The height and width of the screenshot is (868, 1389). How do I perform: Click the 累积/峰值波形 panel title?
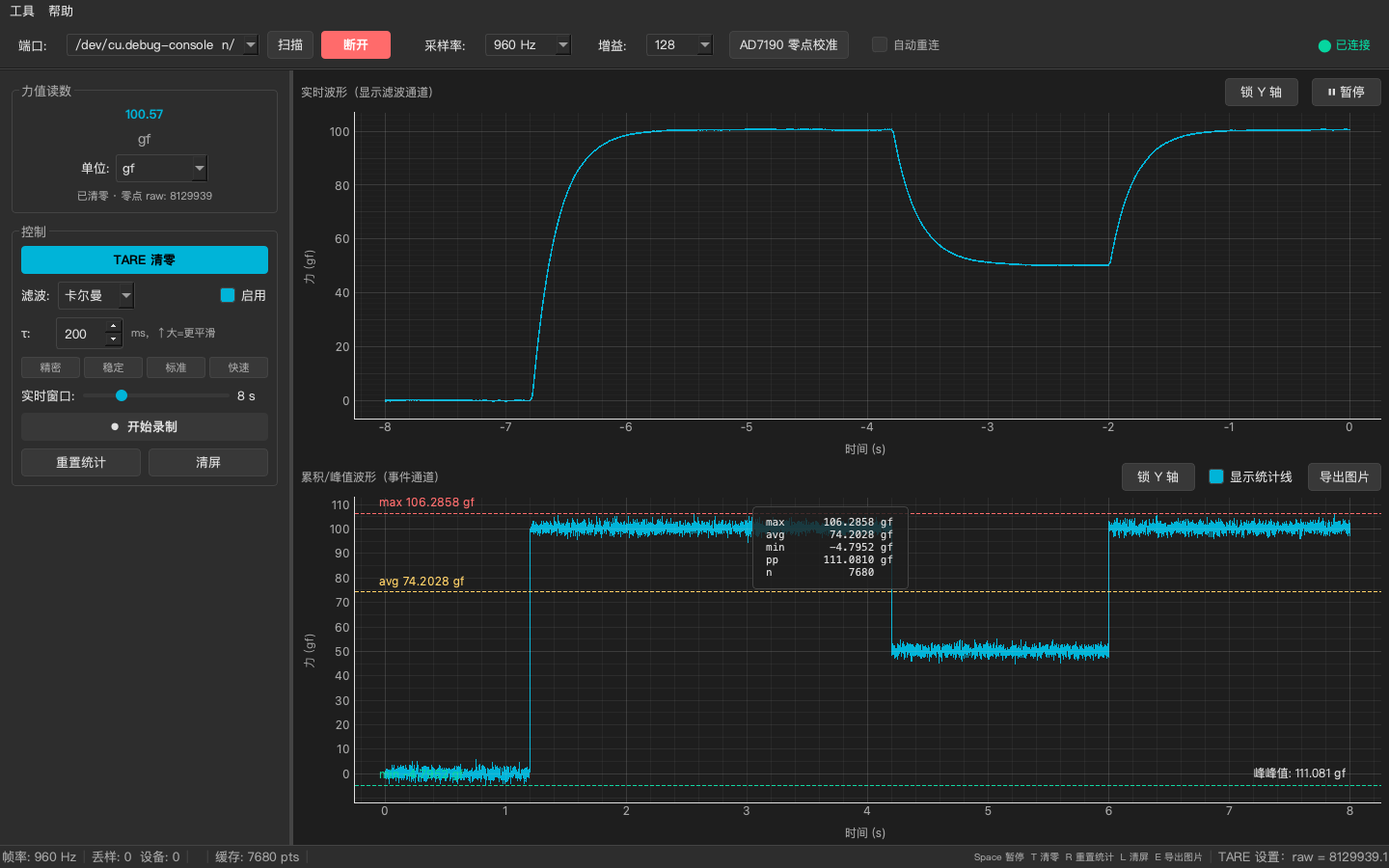pos(369,477)
